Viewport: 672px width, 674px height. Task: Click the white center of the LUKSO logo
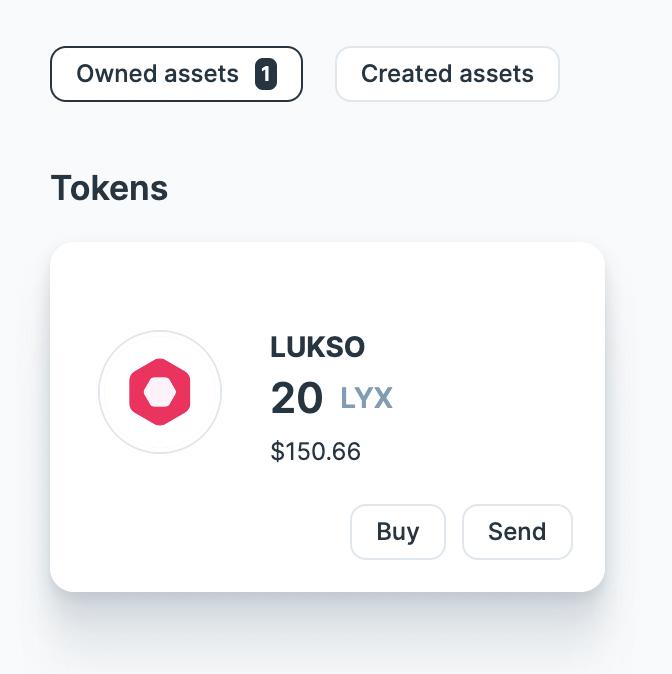tap(160, 392)
